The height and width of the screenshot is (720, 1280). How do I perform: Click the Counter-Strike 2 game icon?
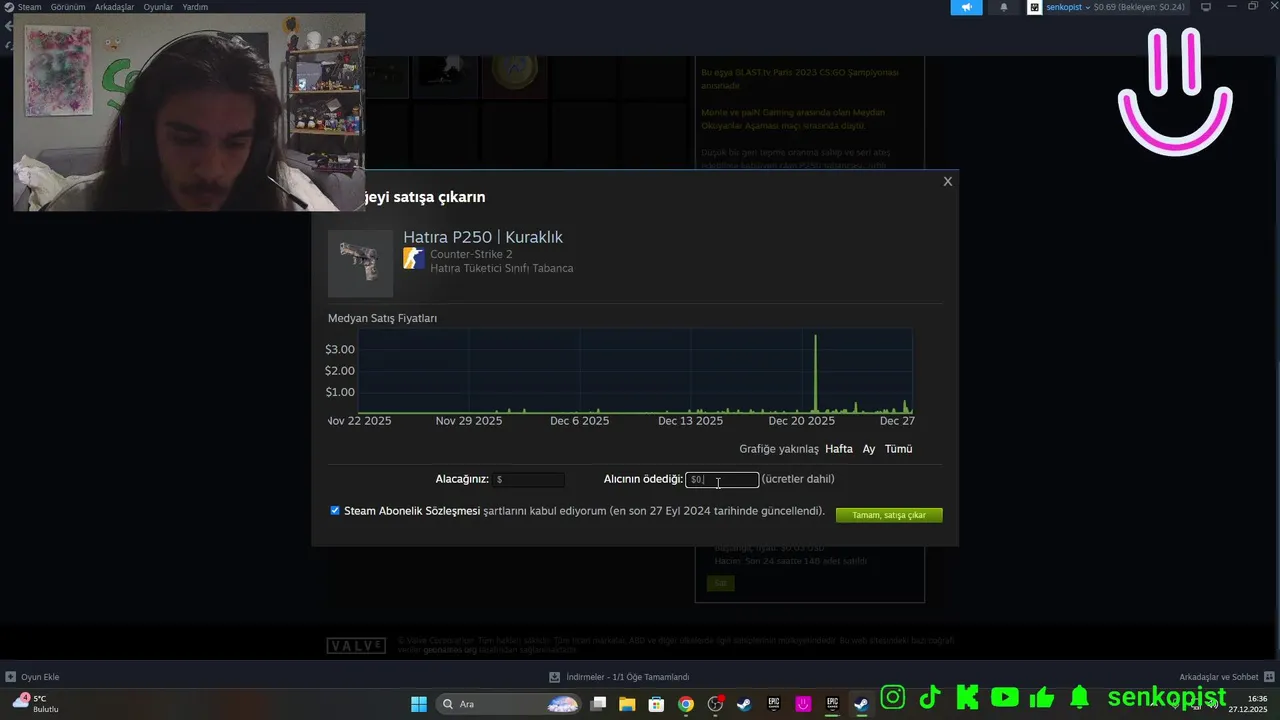point(414,259)
